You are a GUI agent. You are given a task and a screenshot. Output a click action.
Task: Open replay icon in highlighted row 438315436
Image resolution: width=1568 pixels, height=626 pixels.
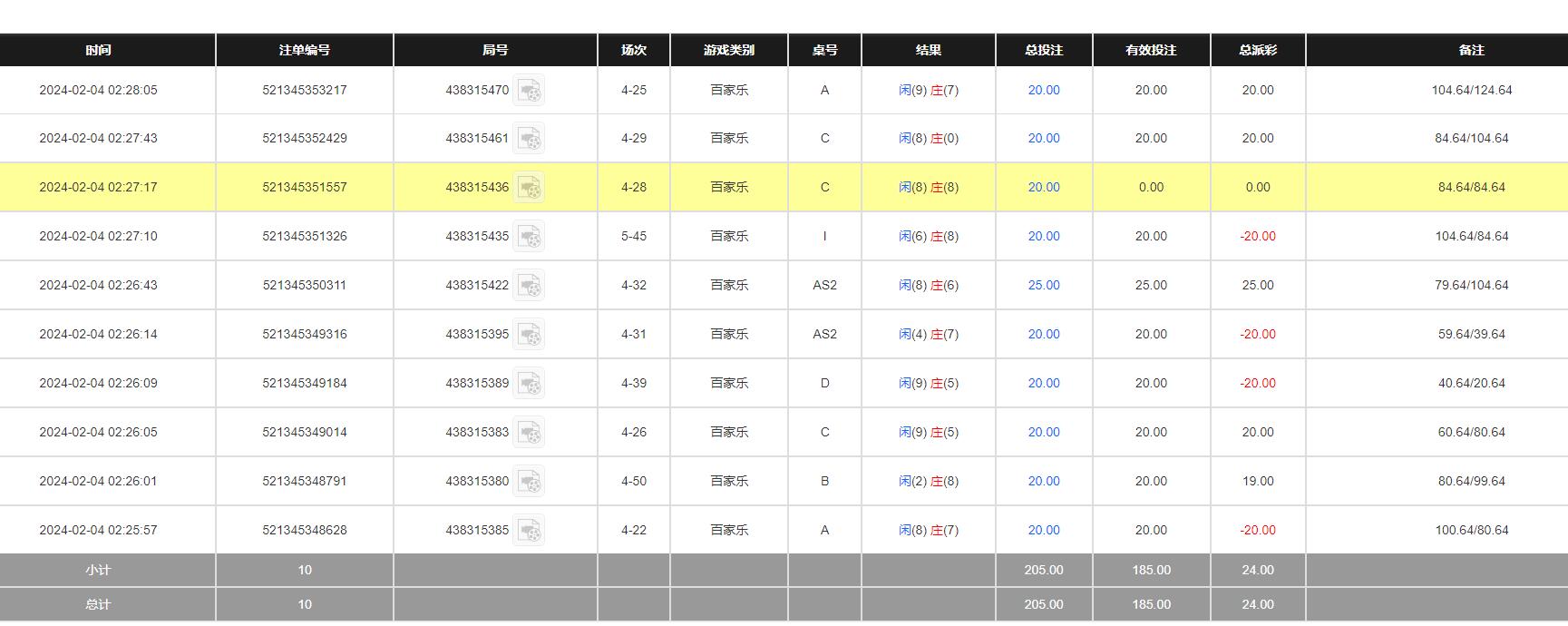pyautogui.click(x=529, y=188)
